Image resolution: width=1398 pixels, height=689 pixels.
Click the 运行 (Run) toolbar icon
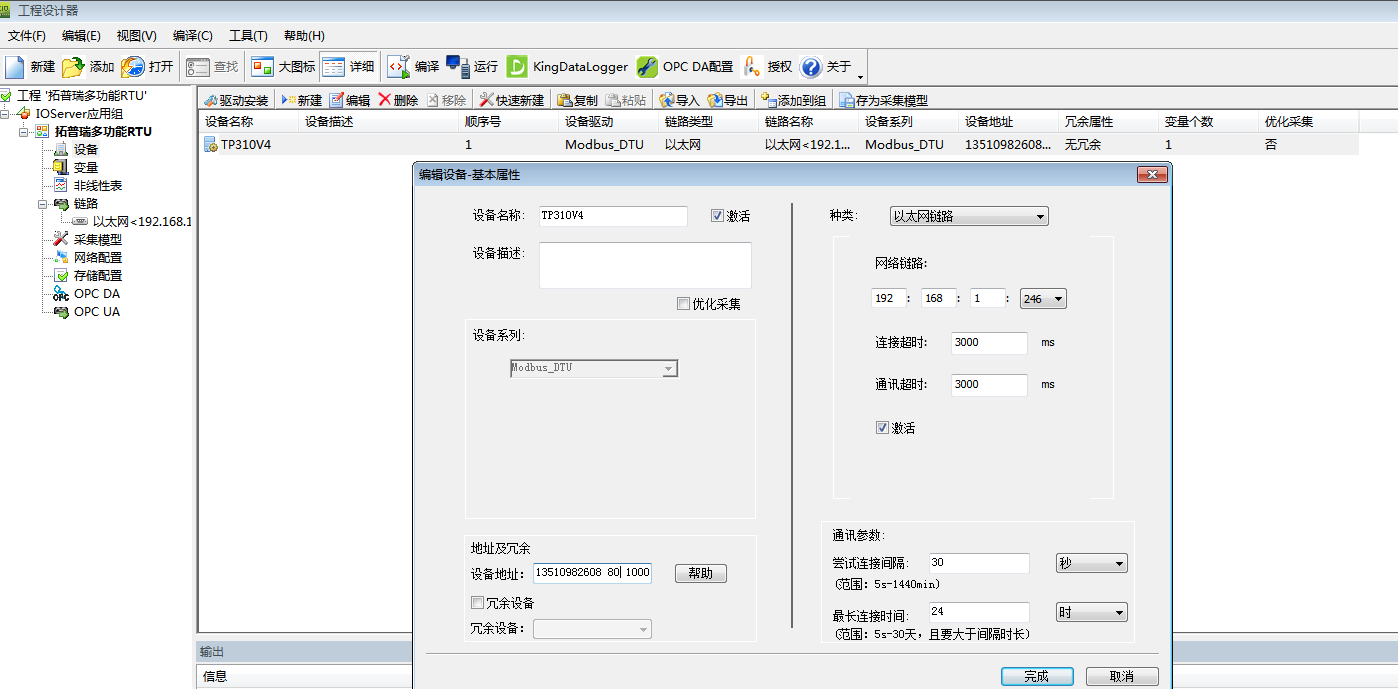(458, 67)
